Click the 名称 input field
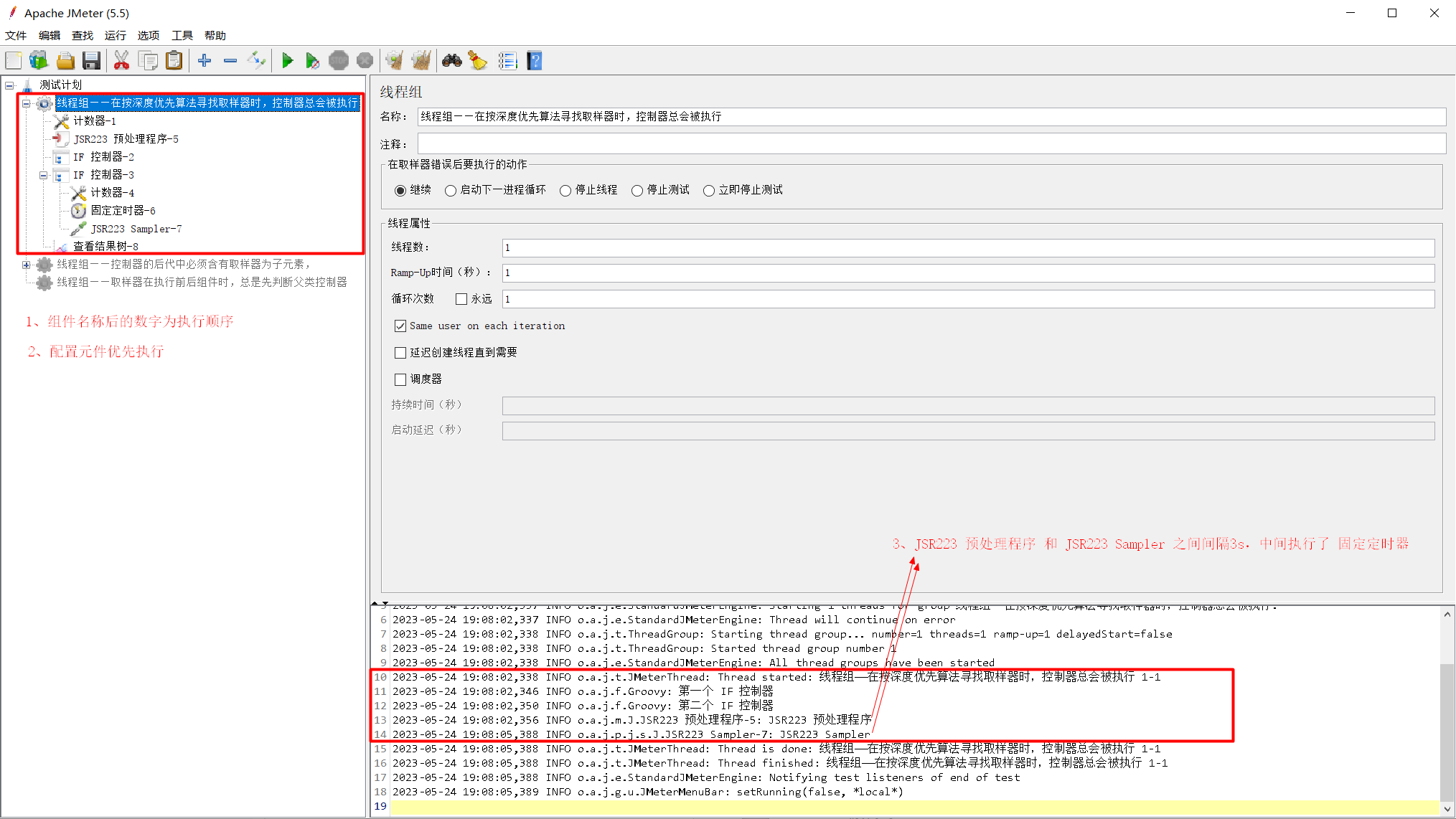Viewport: 1456px width, 819px height. coord(931,117)
